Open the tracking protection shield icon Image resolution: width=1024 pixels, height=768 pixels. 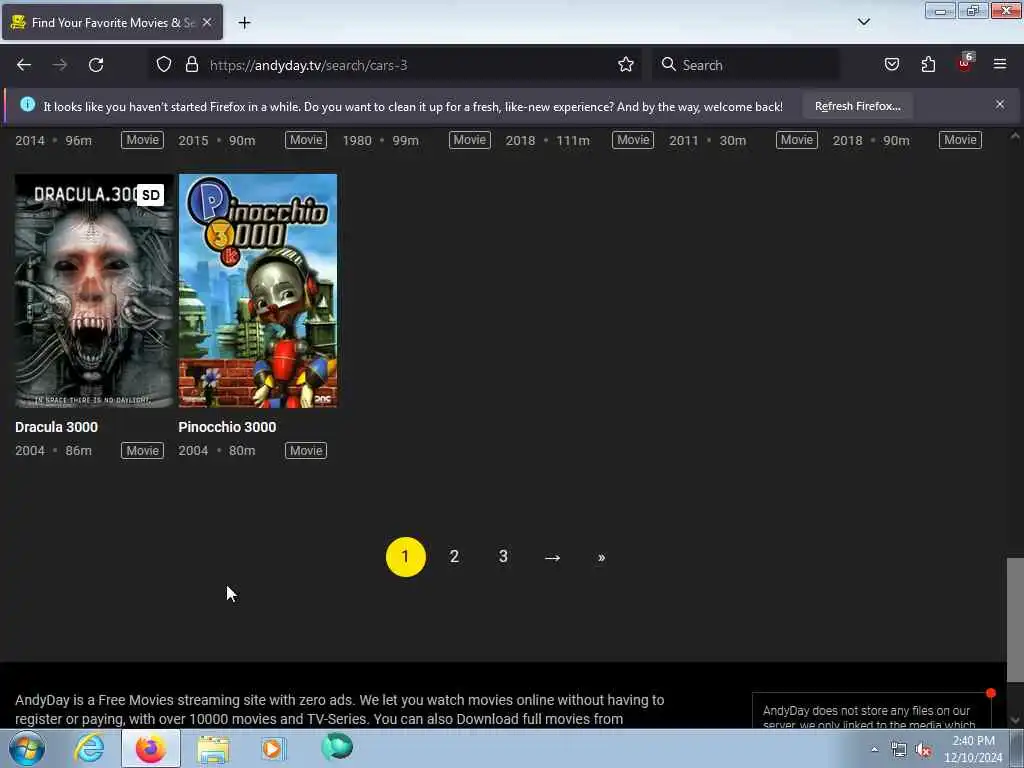click(164, 65)
